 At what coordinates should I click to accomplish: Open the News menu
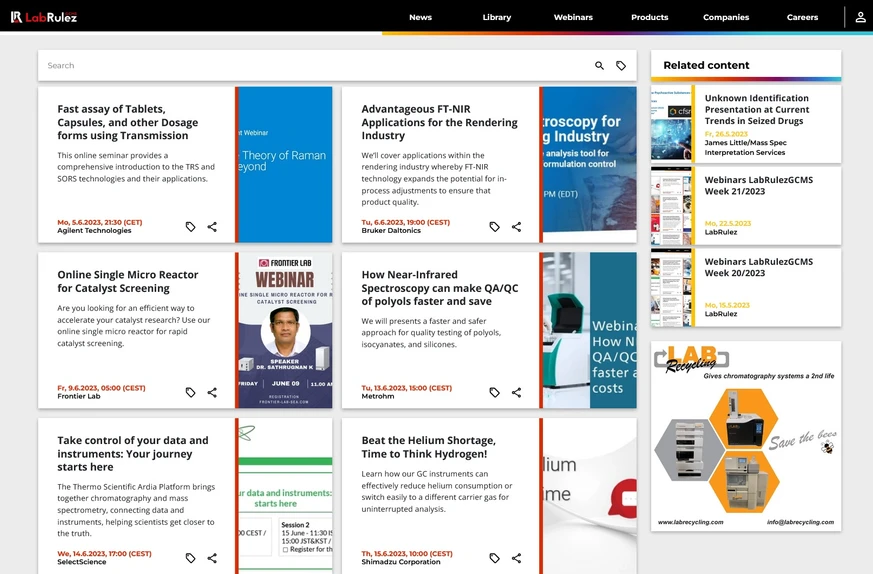pyautogui.click(x=420, y=17)
